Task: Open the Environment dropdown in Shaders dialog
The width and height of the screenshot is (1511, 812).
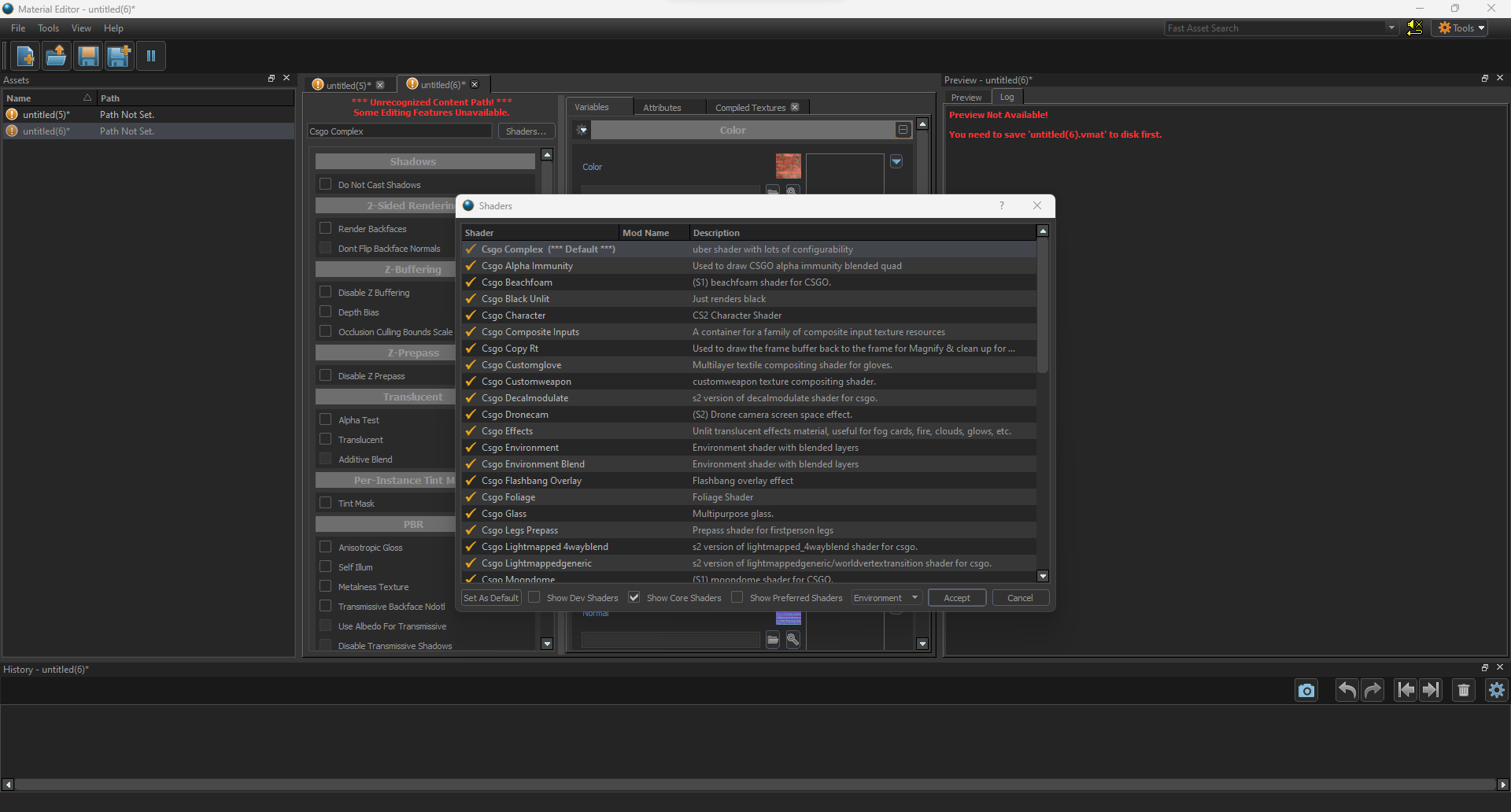Action: tap(886, 598)
